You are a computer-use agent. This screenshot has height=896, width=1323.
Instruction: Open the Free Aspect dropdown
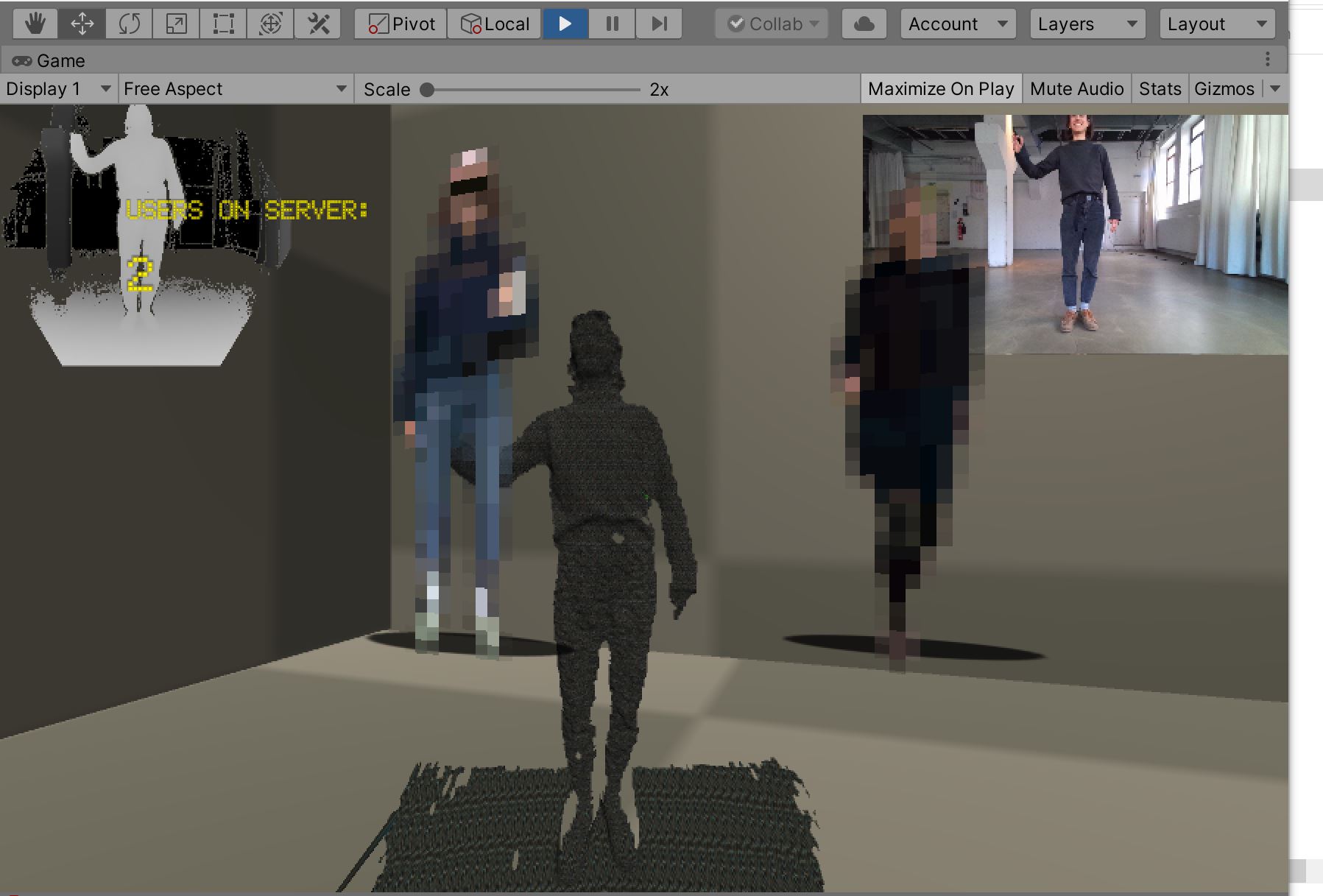[x=236, y=89]
